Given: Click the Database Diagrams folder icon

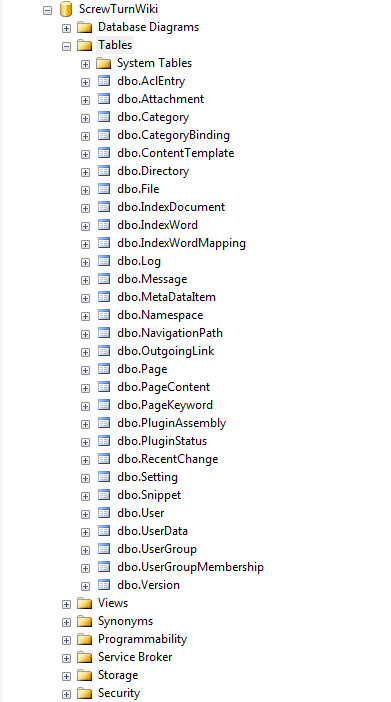Looking at the screenshot, I should [85, 28].
